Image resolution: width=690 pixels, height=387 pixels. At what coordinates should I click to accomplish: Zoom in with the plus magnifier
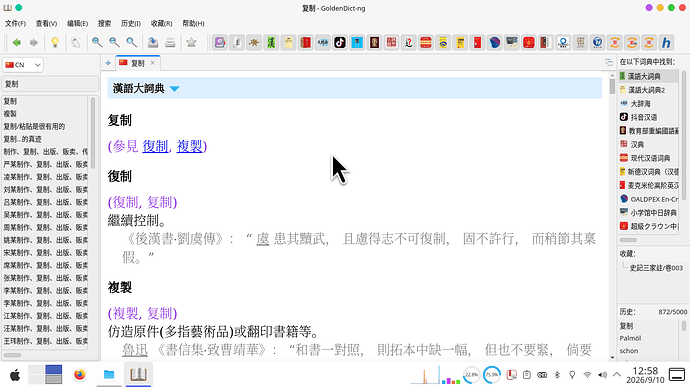(97, 42)
